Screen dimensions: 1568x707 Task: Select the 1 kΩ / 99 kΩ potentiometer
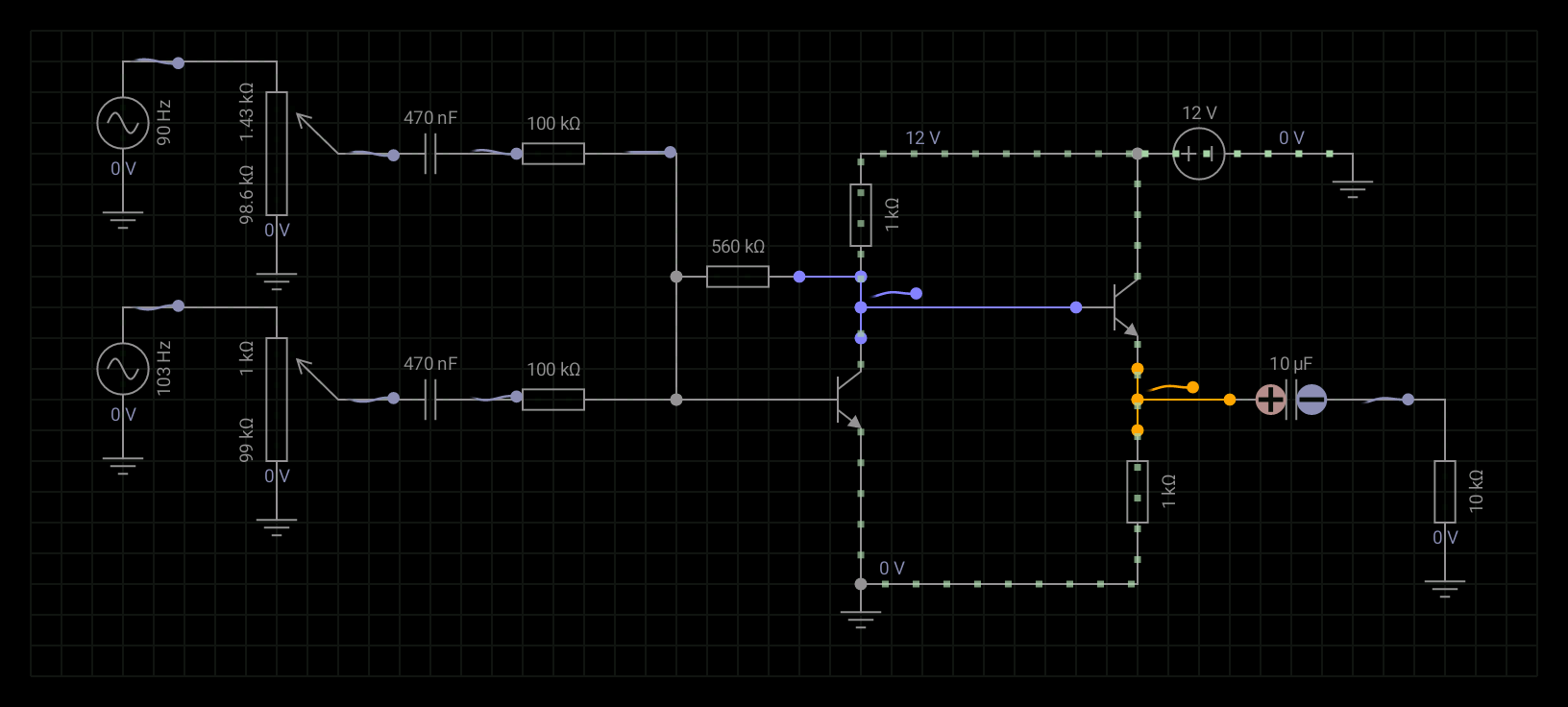coord(277,400)
